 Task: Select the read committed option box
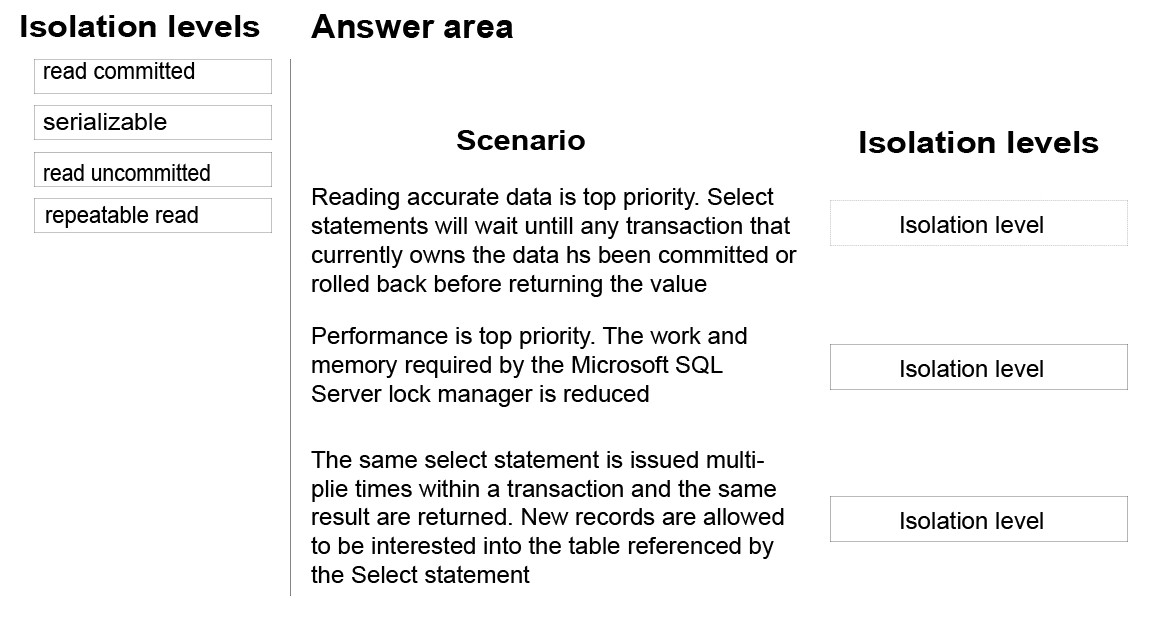coord(153,76)
